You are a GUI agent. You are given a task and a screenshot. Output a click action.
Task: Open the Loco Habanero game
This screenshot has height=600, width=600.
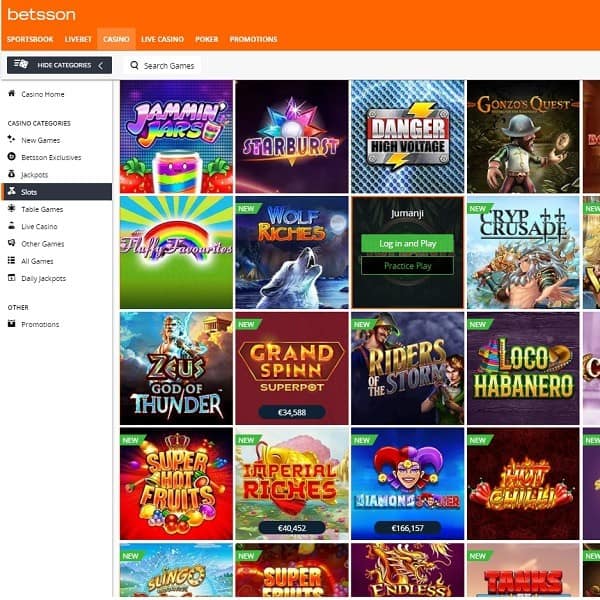523,368
